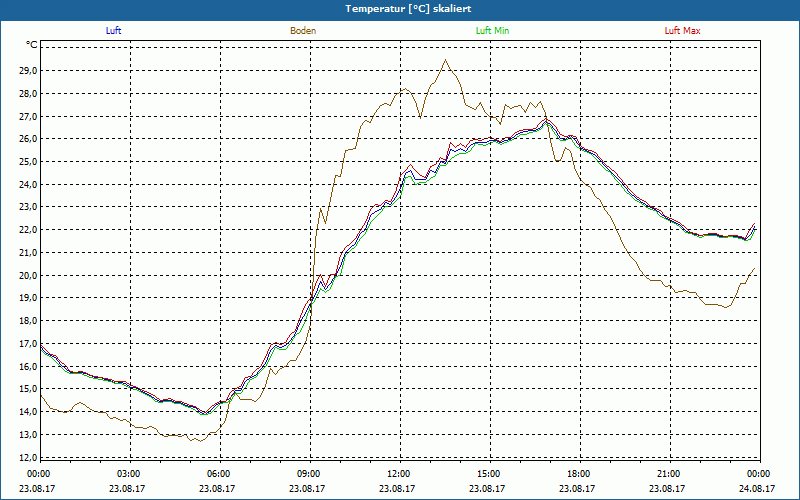Click the 22,0 y-axis value

pos(29,230)
